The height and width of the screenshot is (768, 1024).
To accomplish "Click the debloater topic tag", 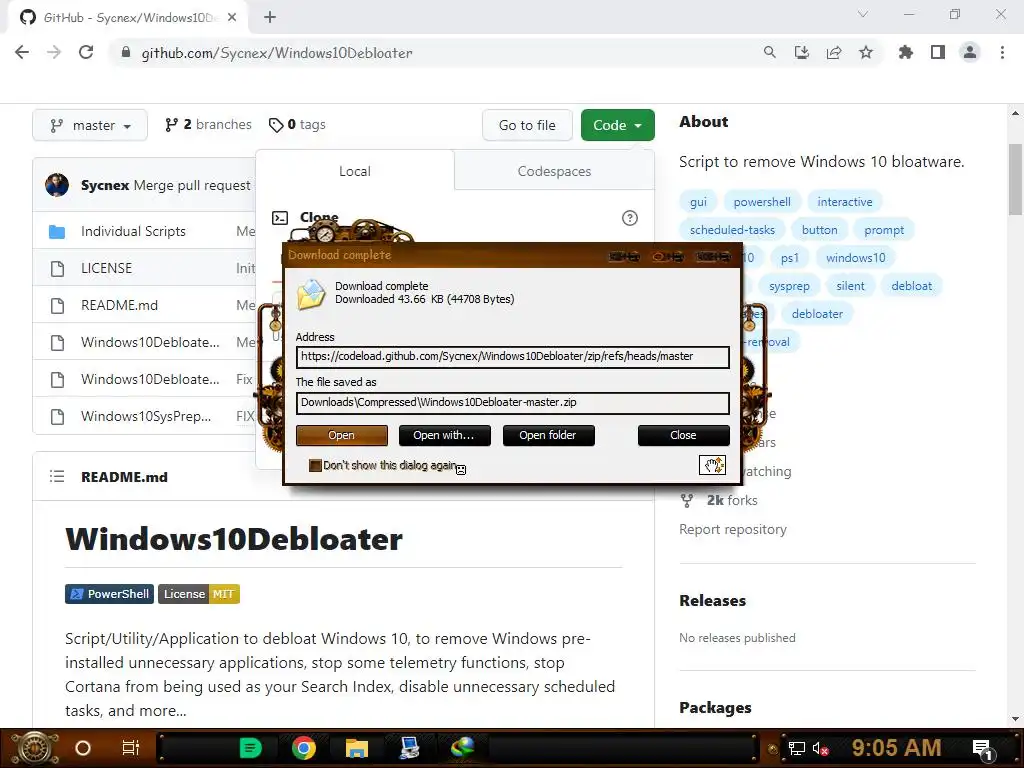I will (817, 313).
